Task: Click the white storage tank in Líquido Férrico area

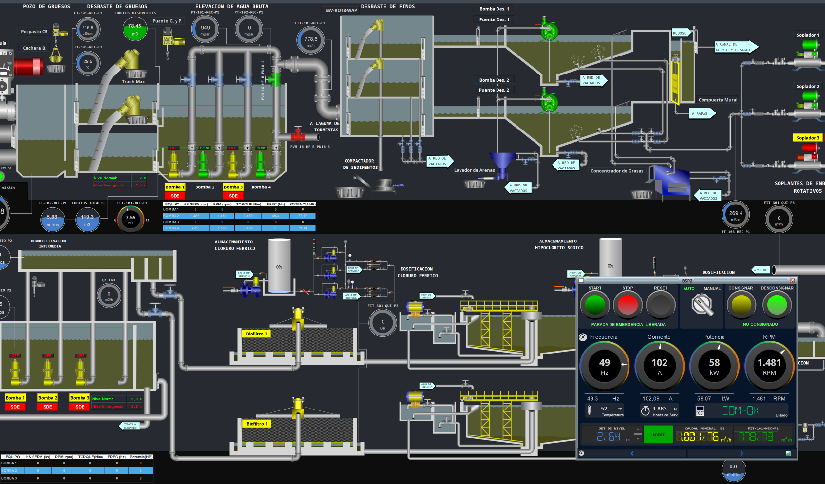Action: (x=279, y=266)
